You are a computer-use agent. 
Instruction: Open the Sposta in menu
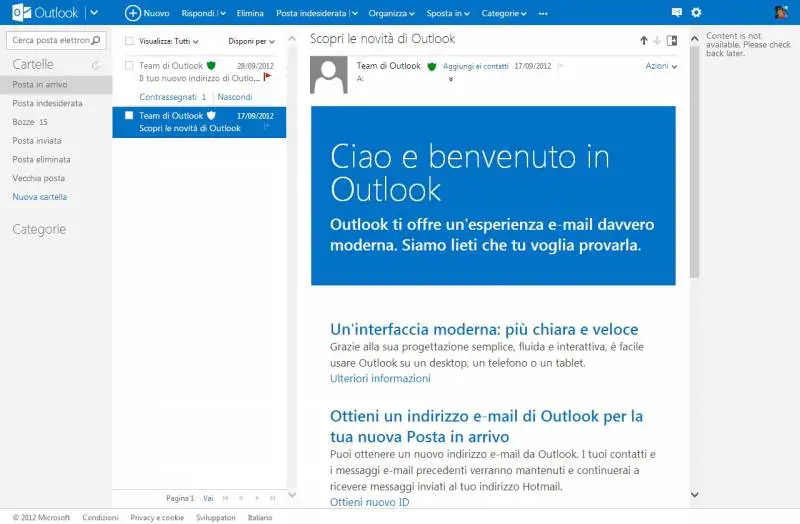click(x=448, y=13)
